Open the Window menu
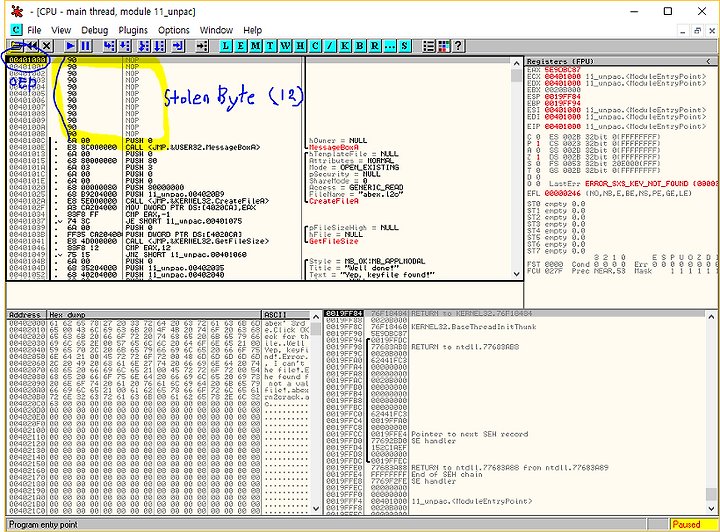 pyautogui.click(x=216, y=30)
